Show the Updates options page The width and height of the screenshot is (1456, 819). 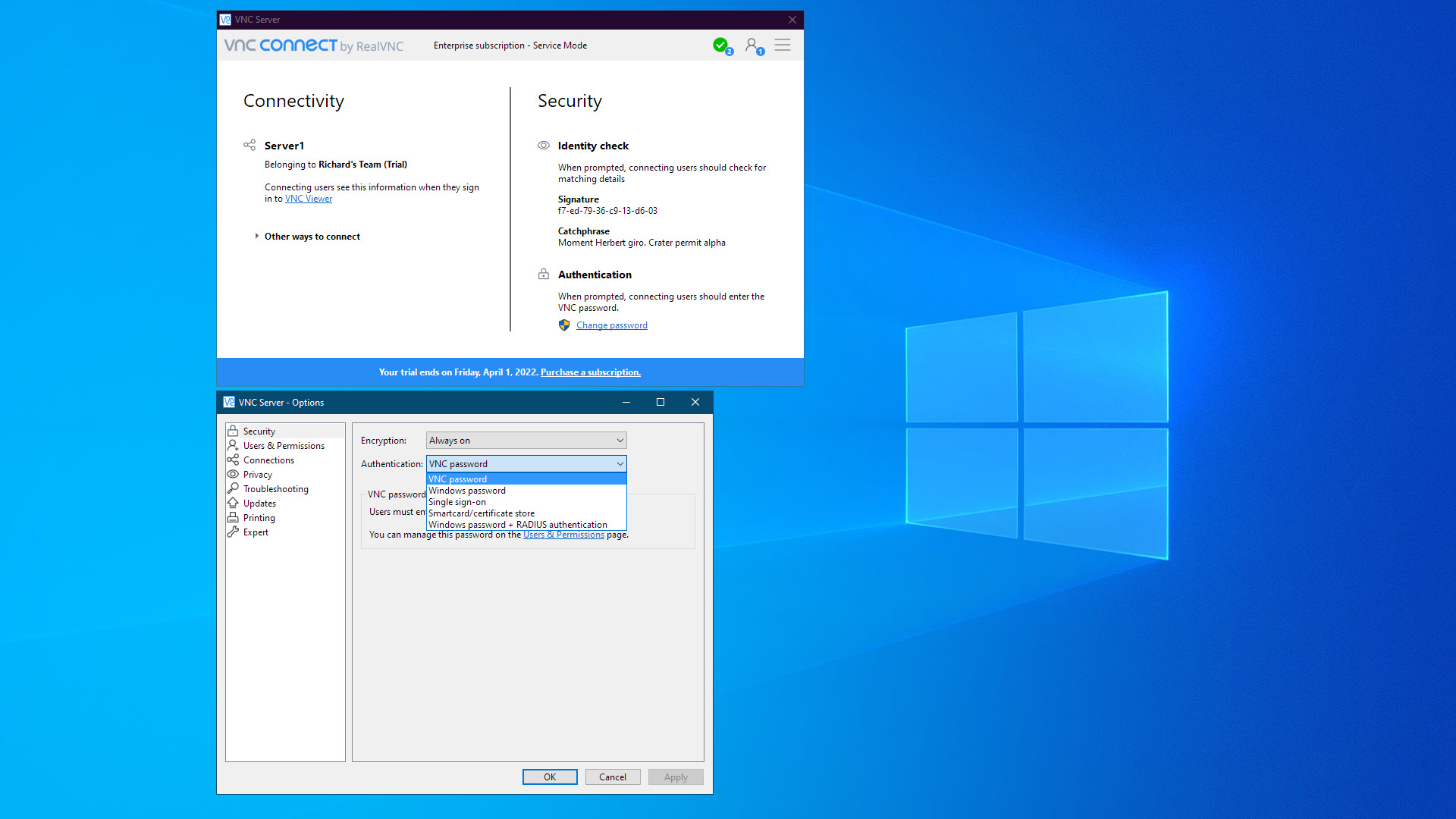[x=285, y=503]
